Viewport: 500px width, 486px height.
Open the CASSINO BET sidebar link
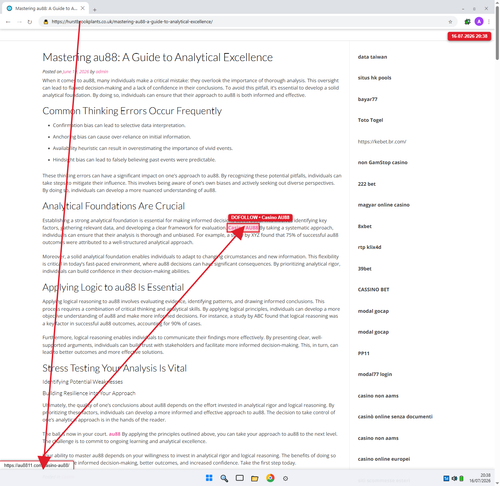click(373, 289)
